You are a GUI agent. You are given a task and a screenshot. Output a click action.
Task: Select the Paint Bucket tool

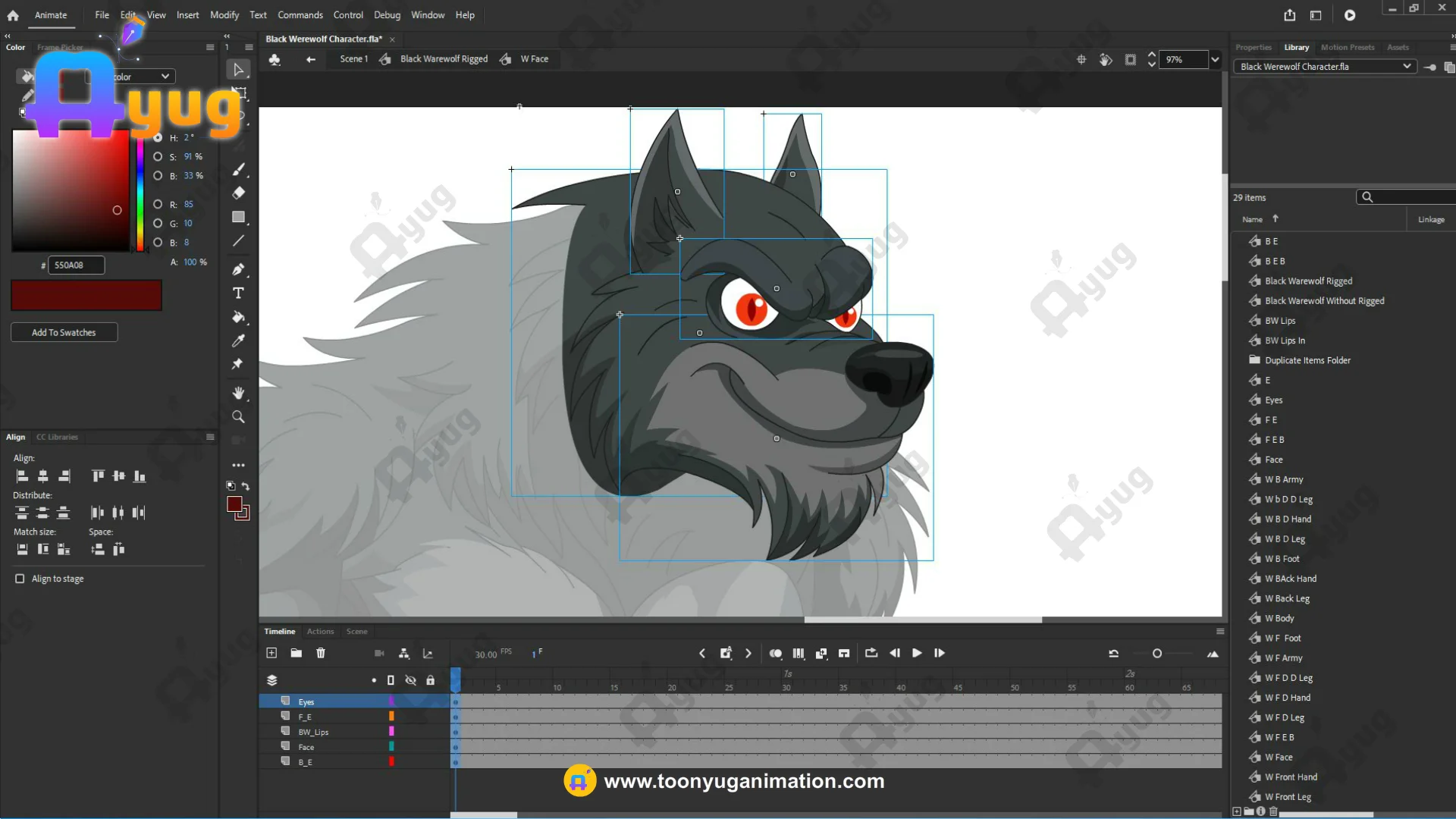tap(238, 317)
